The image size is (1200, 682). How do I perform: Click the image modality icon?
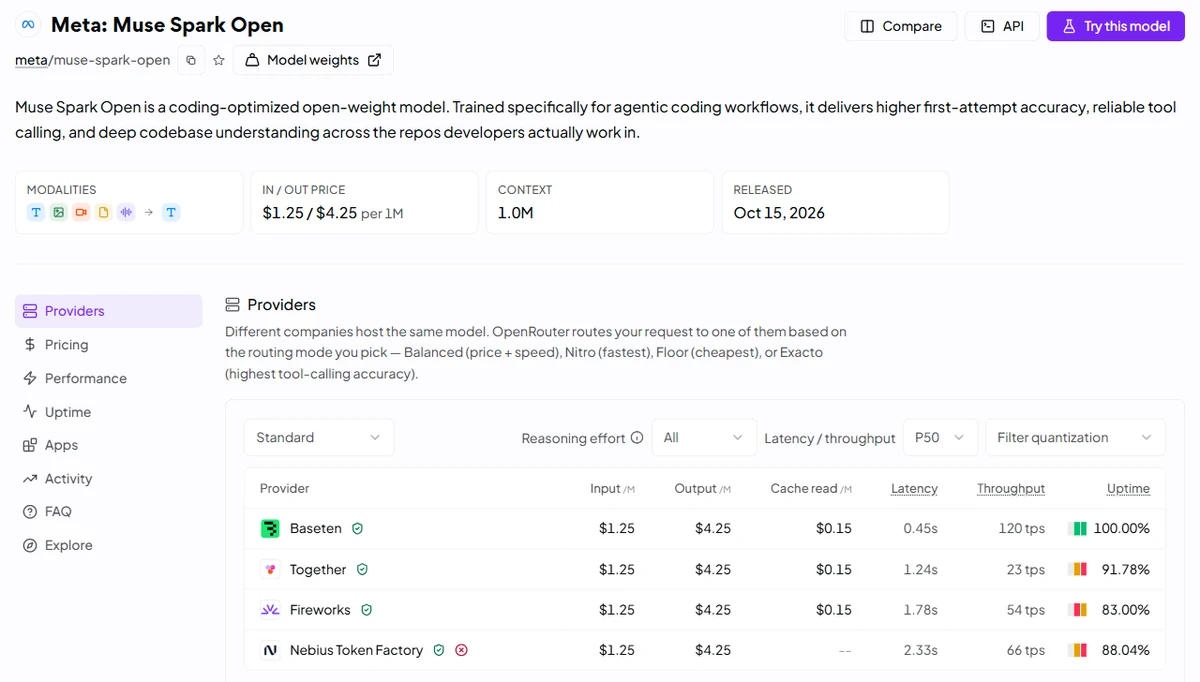click(59, 212)
